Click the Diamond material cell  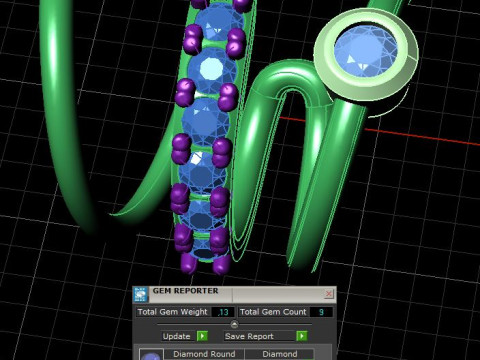[x=280, y=354]
